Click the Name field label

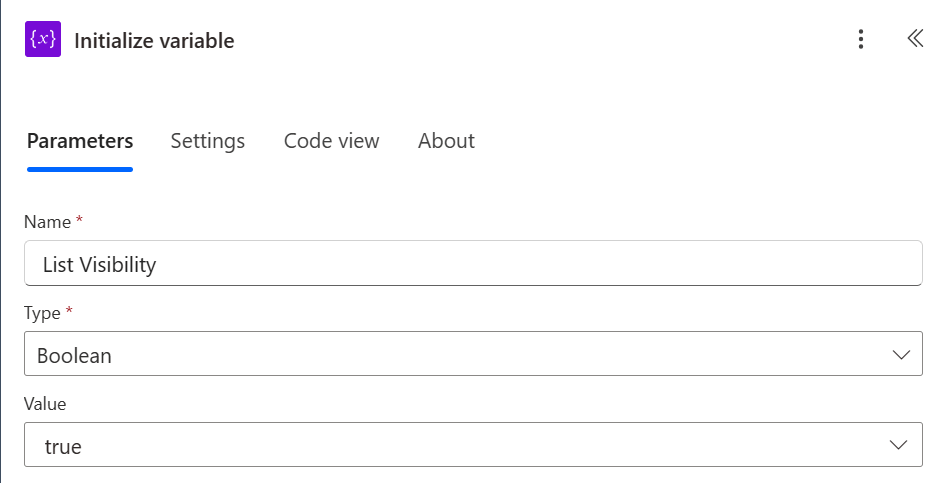coord(47,222)
